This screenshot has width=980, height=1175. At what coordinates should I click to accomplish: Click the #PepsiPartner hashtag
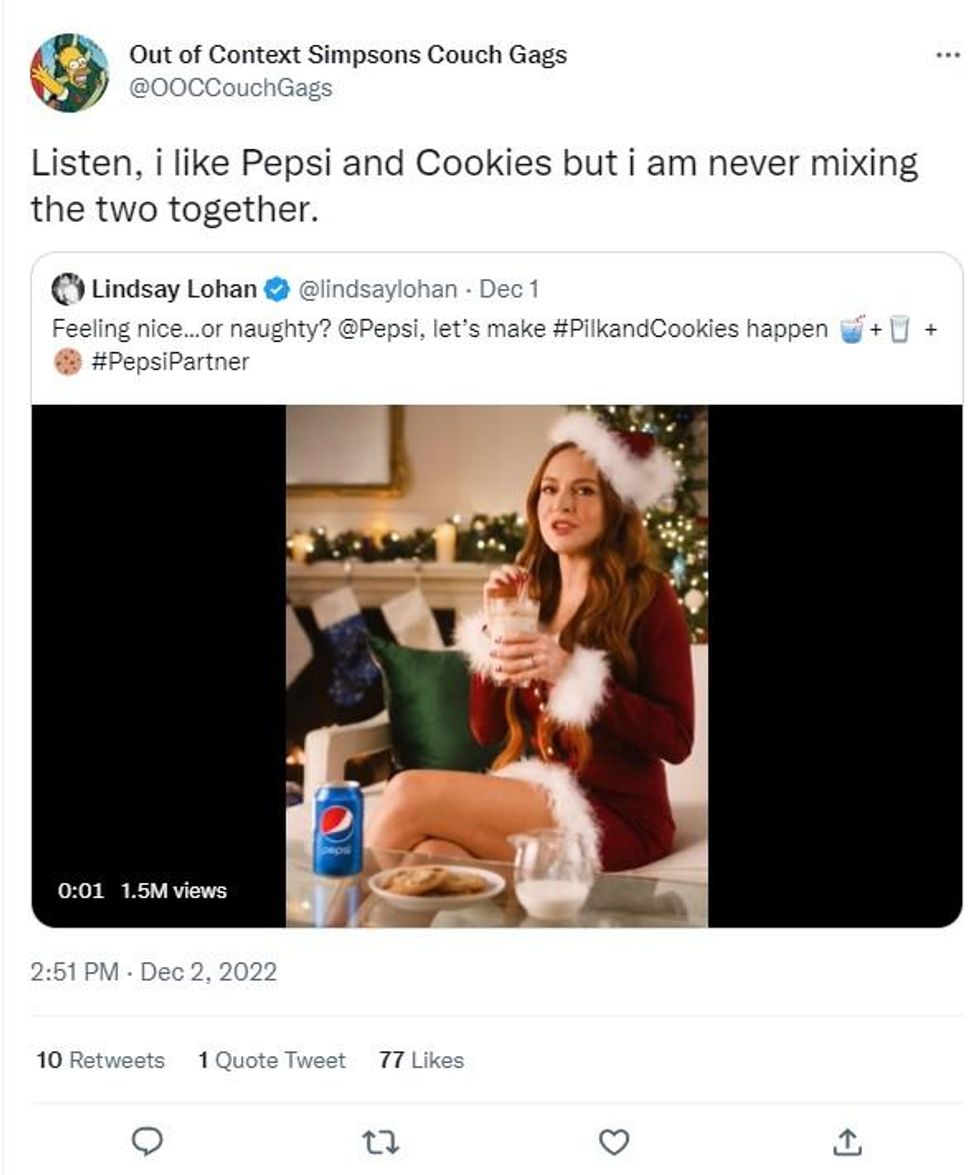click(x=169, y=362)
